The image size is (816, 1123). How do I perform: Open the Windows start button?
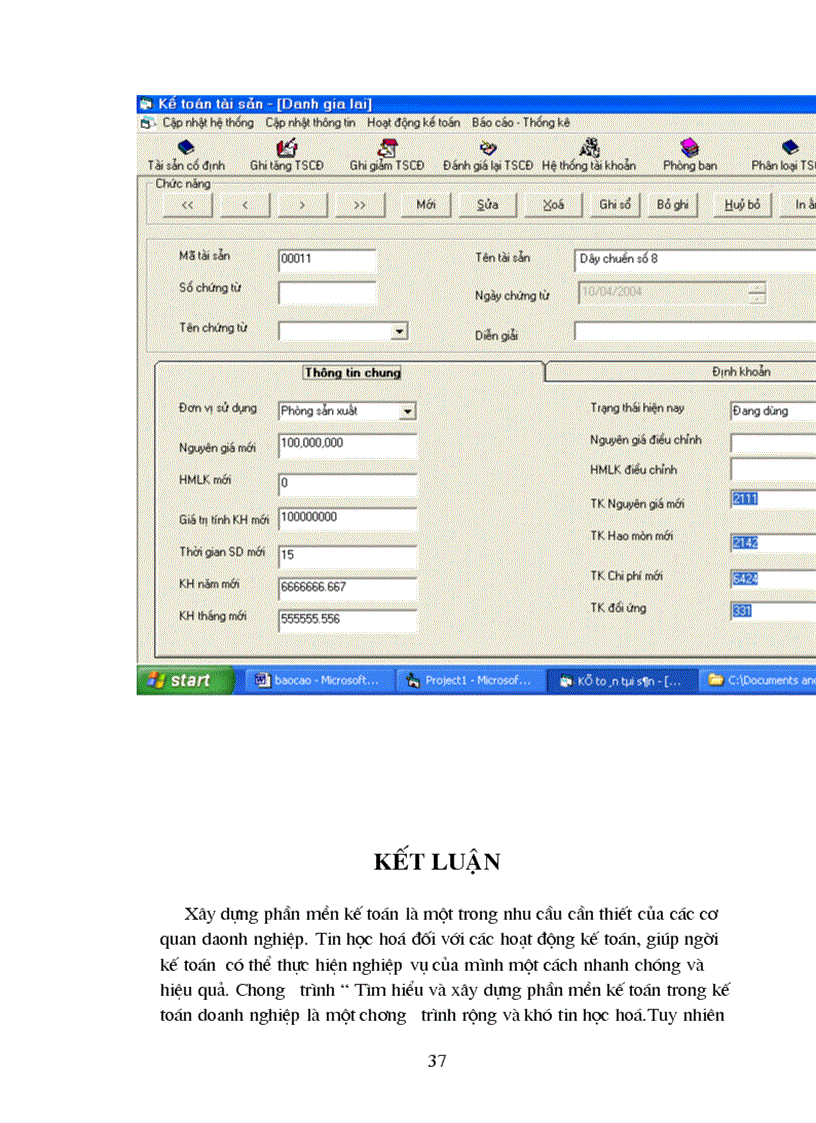coord(181,680)
